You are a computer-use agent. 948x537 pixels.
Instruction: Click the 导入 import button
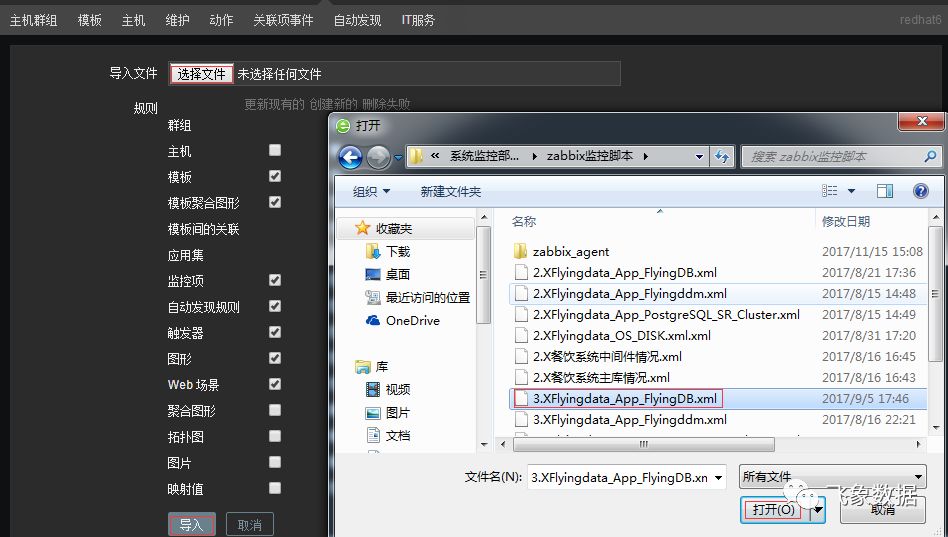pos(192,524)
